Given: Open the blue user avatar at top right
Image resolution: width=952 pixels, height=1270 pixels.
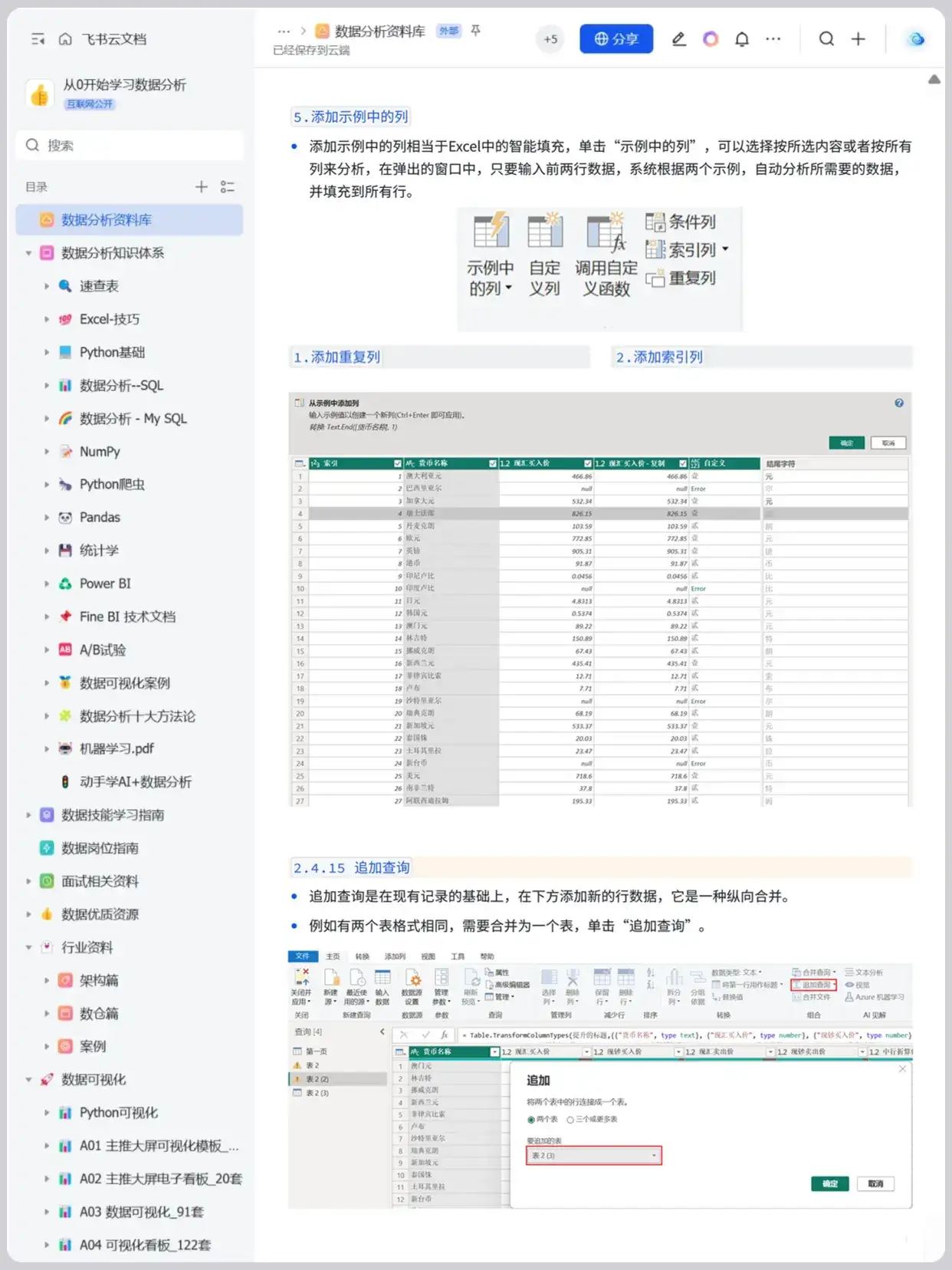Looking at the screenshot, I should point(916,39).
